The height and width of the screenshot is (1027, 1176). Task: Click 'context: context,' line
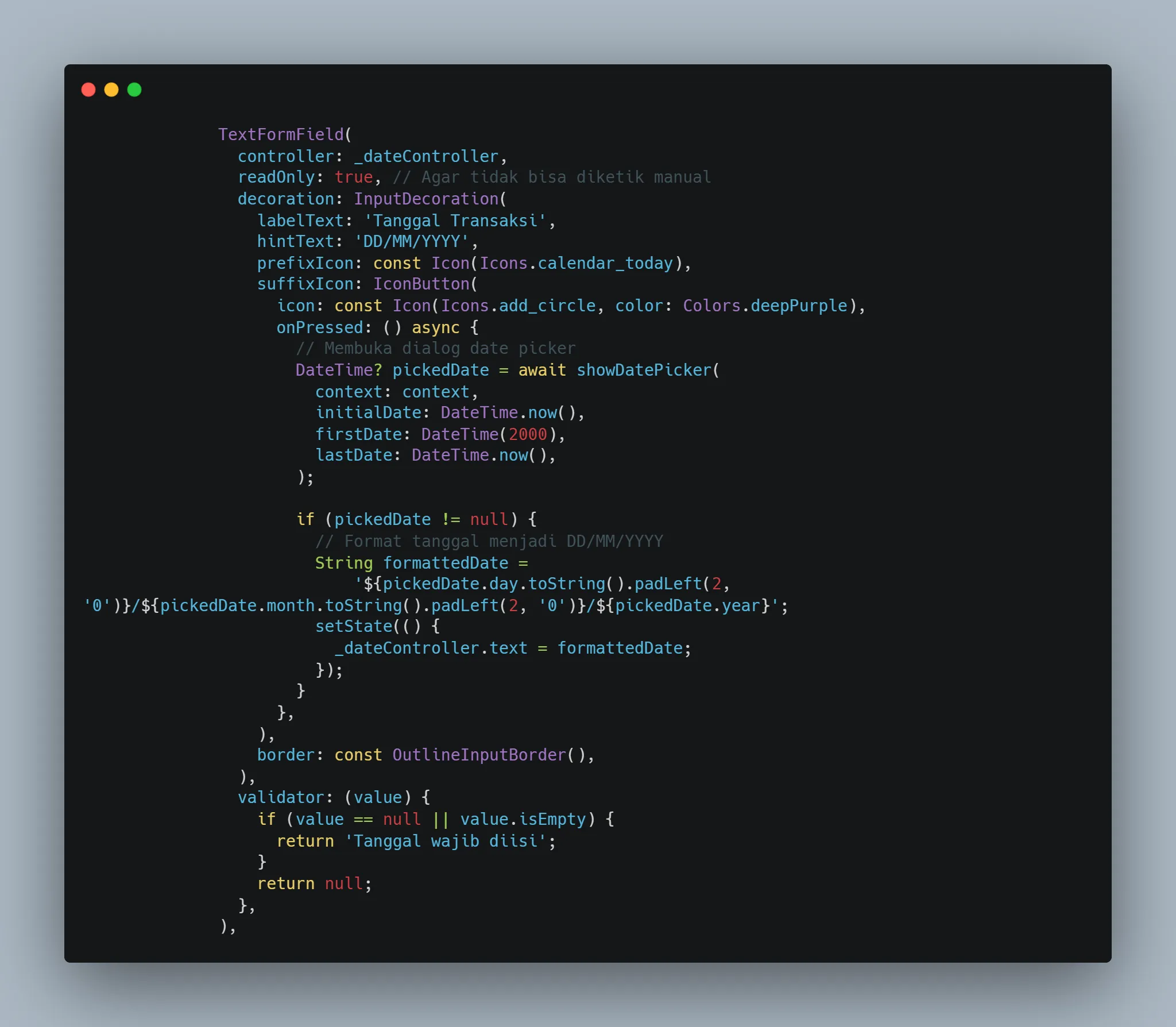pos(397,392)
